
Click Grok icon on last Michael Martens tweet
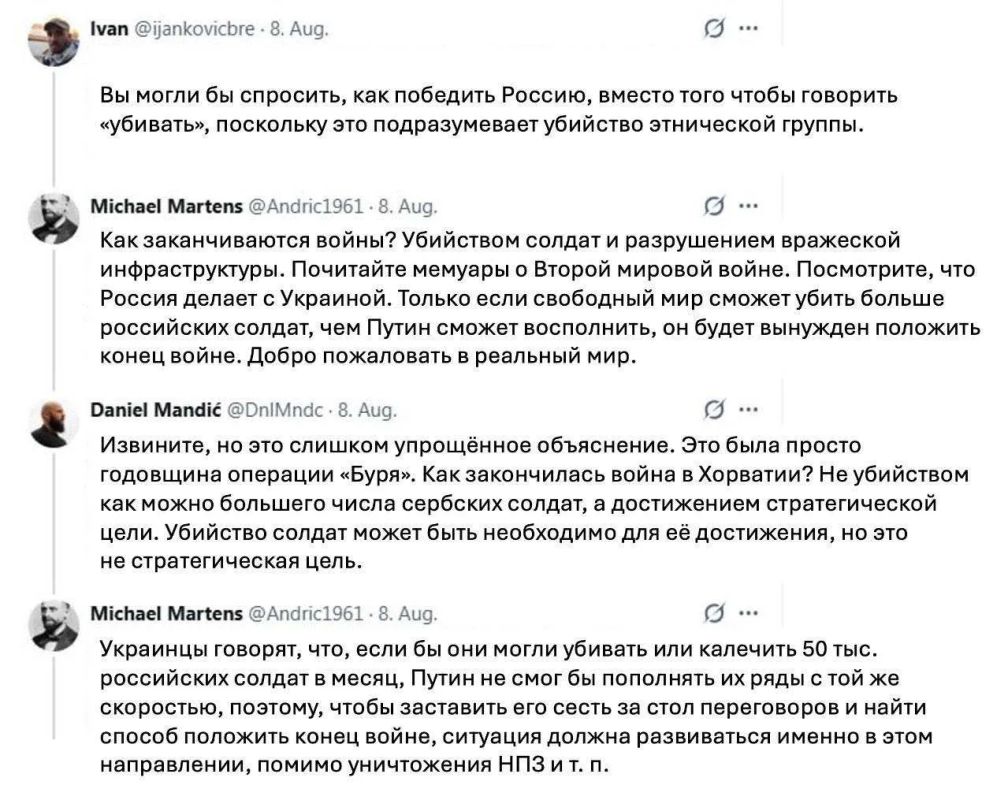712,614
